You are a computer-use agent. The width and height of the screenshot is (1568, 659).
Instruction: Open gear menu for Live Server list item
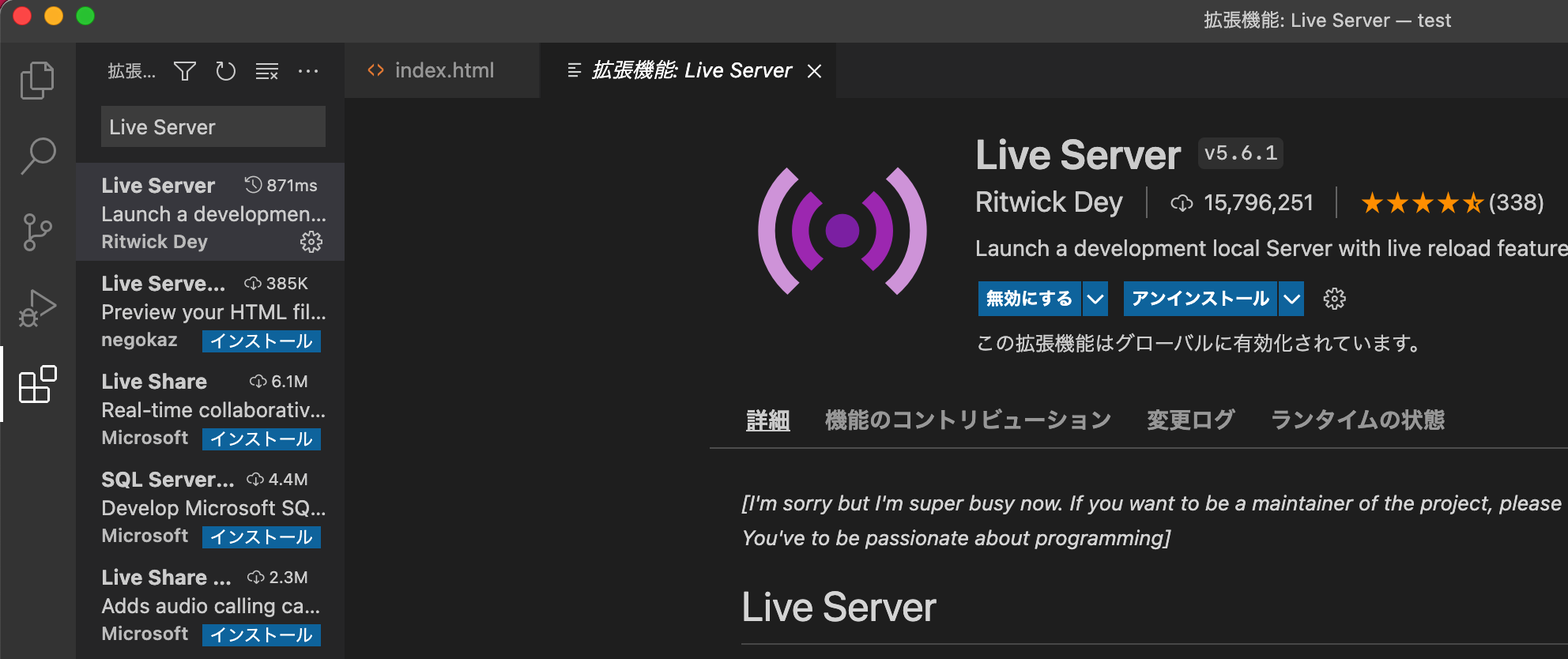[x=311, y=242]
